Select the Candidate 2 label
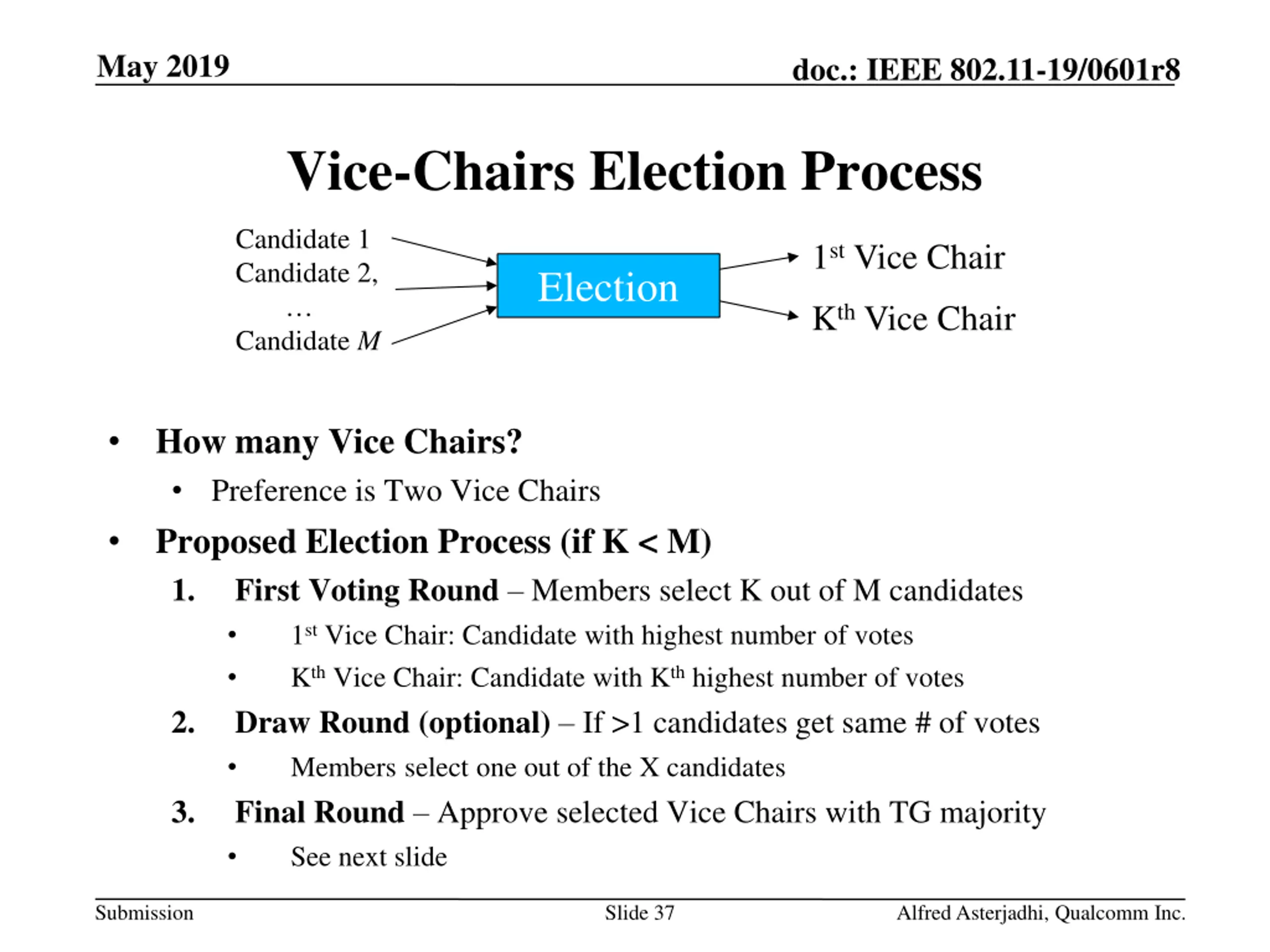This screenshot has width=1270, height=952. (307, 273)
